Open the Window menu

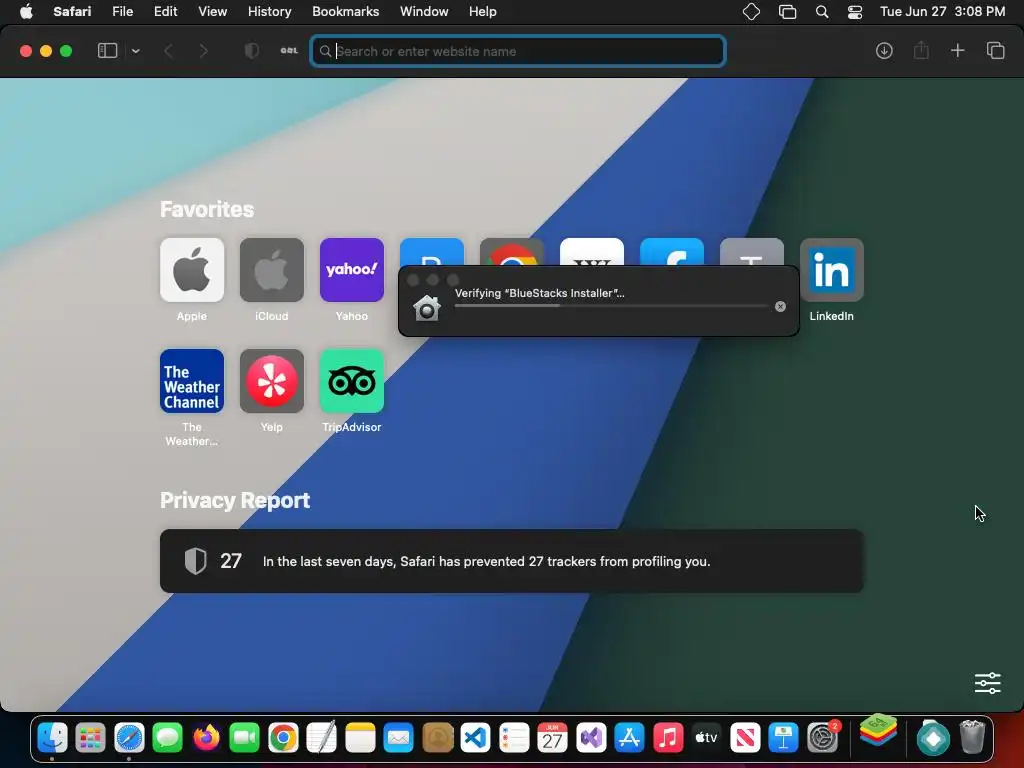[424, 12]
